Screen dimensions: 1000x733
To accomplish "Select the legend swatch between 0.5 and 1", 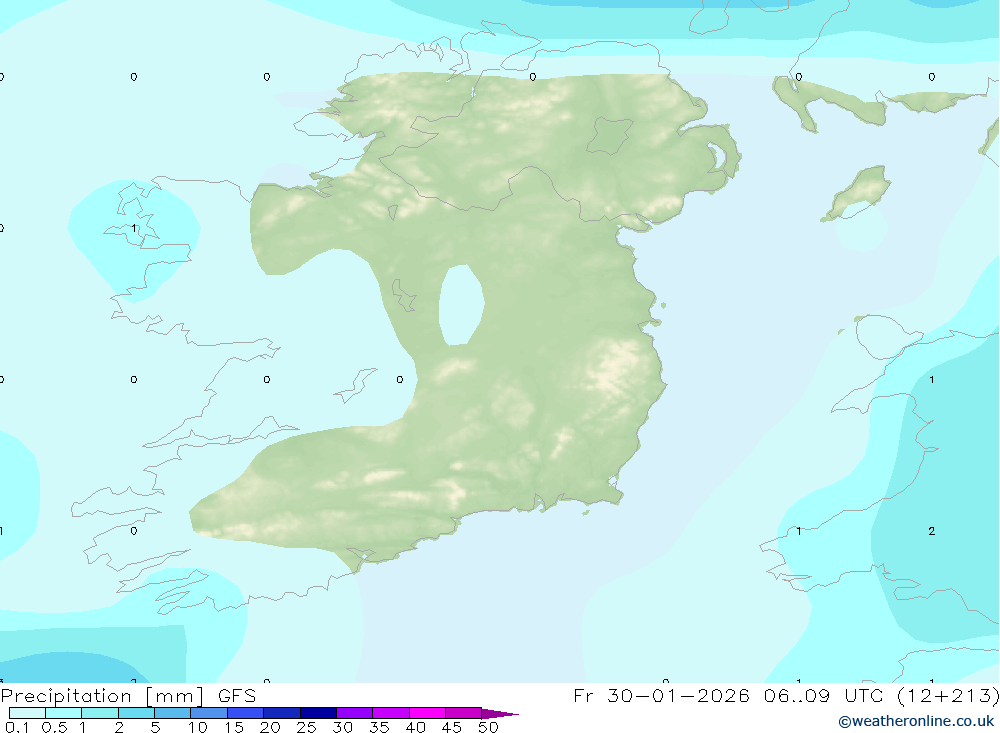I will tap(64, 713).
